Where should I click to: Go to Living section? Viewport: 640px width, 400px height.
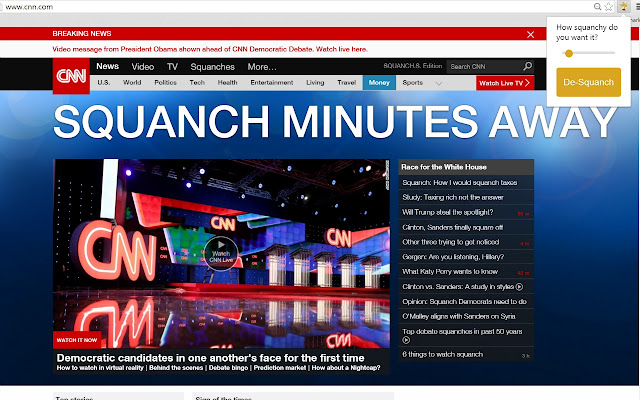pos(315,82)
